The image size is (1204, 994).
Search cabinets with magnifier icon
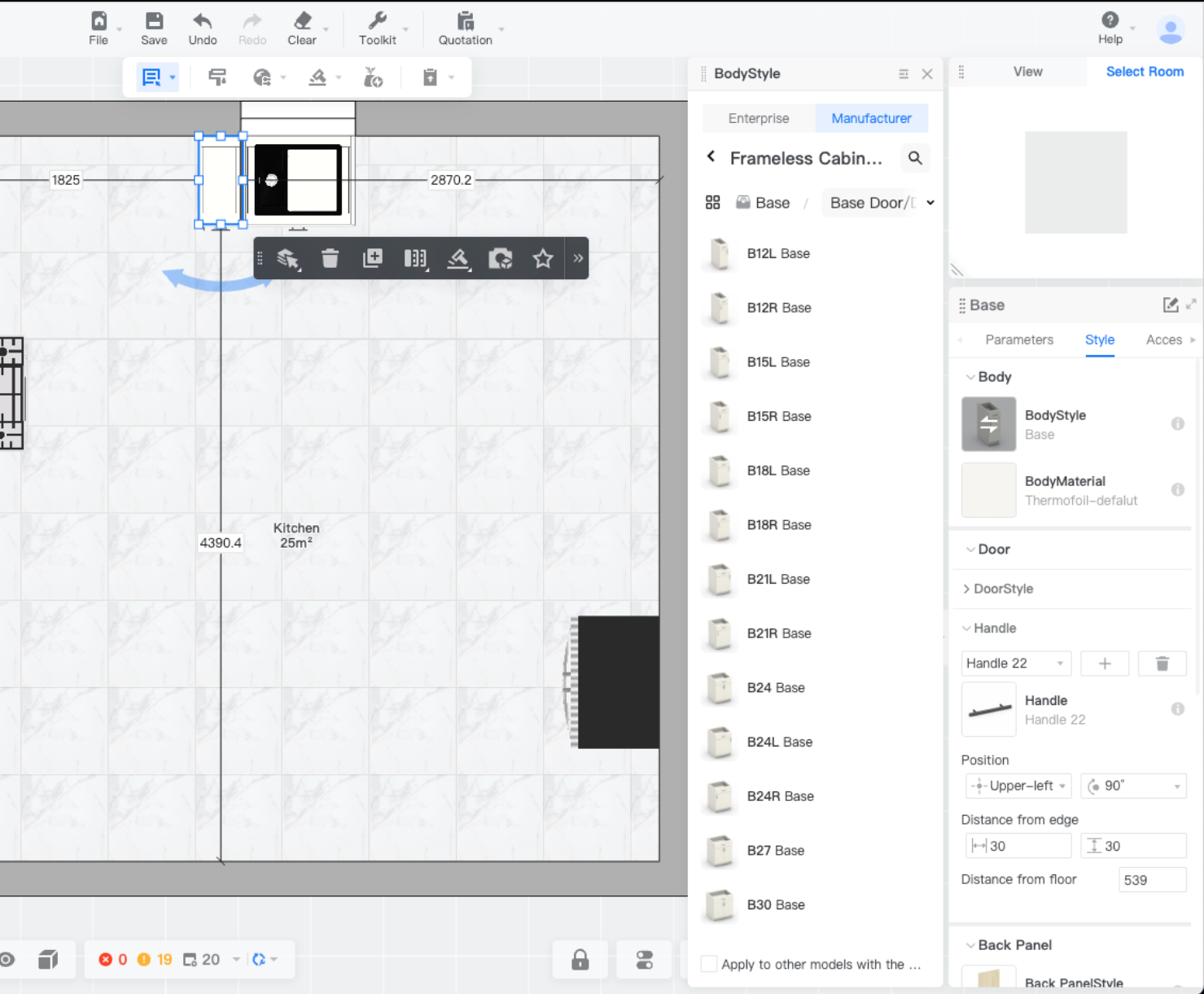[915, 158]
